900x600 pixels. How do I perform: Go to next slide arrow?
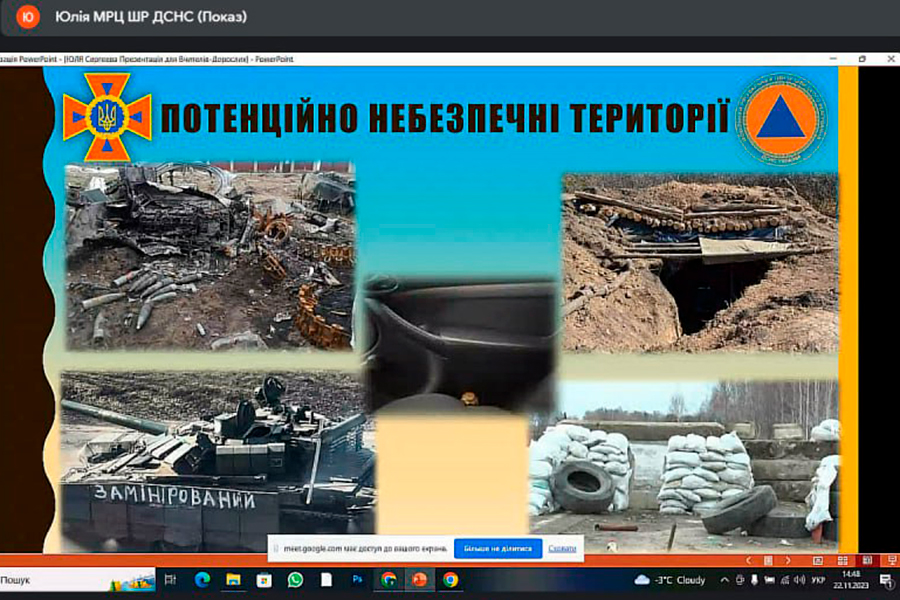pos(788,560)
